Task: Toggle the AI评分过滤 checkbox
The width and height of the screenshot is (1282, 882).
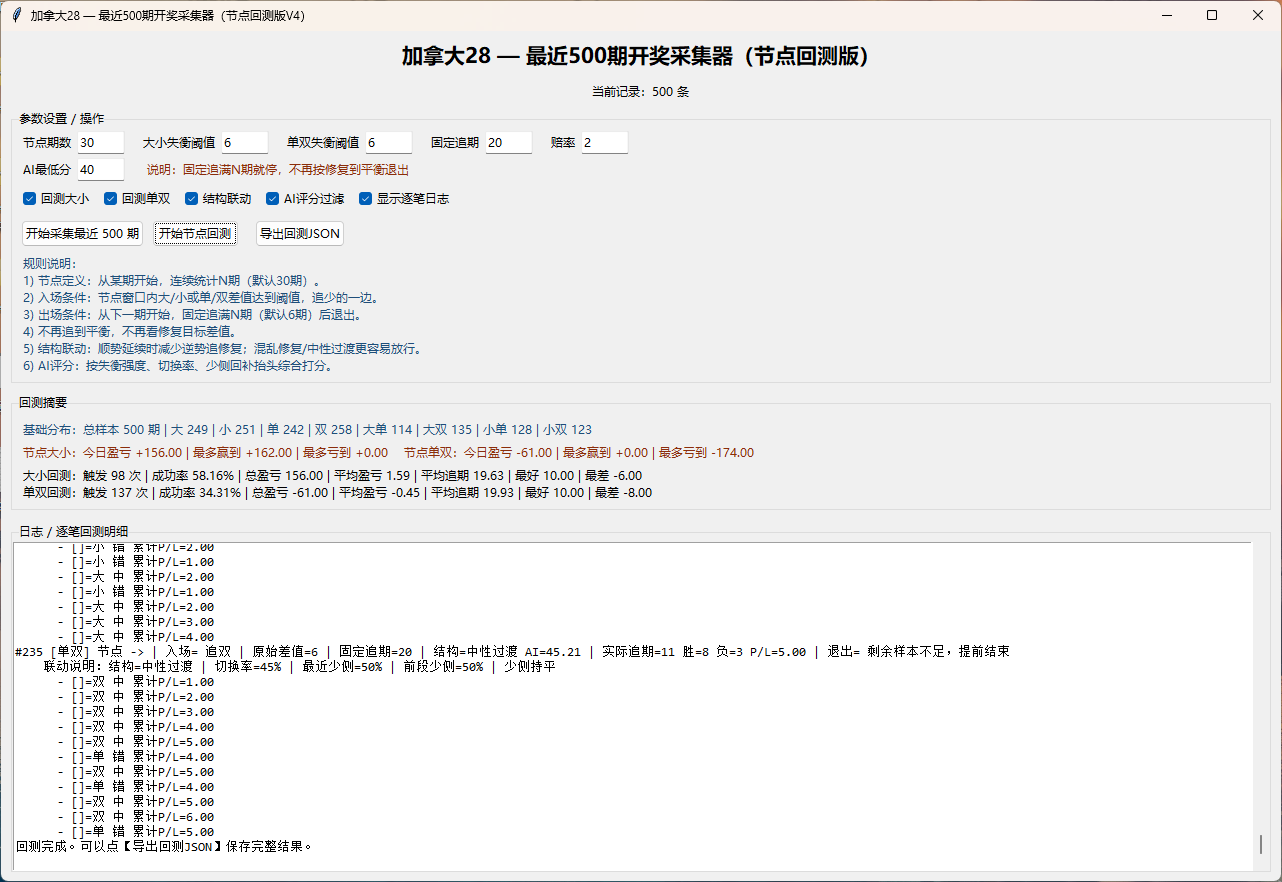Action: pyautogui.click(x=273, y=199)
